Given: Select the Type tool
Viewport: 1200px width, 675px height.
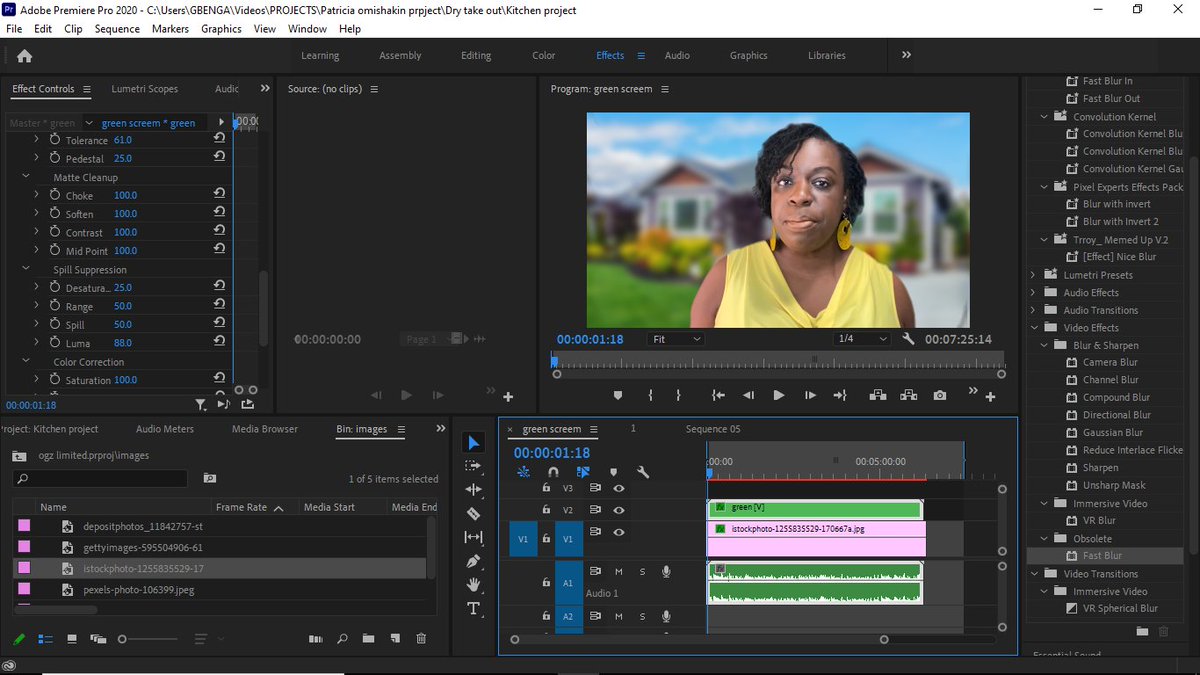Looking at the screenshot, I should [474, 609].
